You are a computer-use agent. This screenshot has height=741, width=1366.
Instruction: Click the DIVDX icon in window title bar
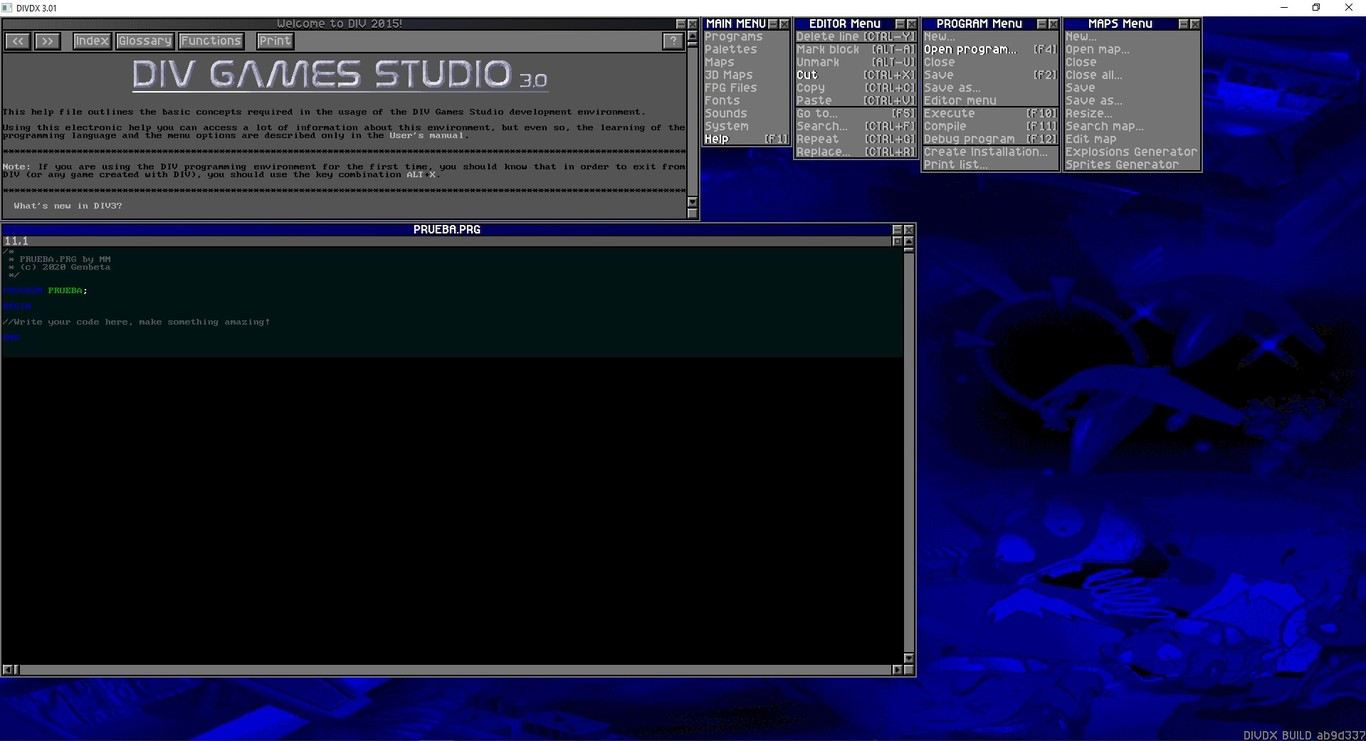coord(7,7)
